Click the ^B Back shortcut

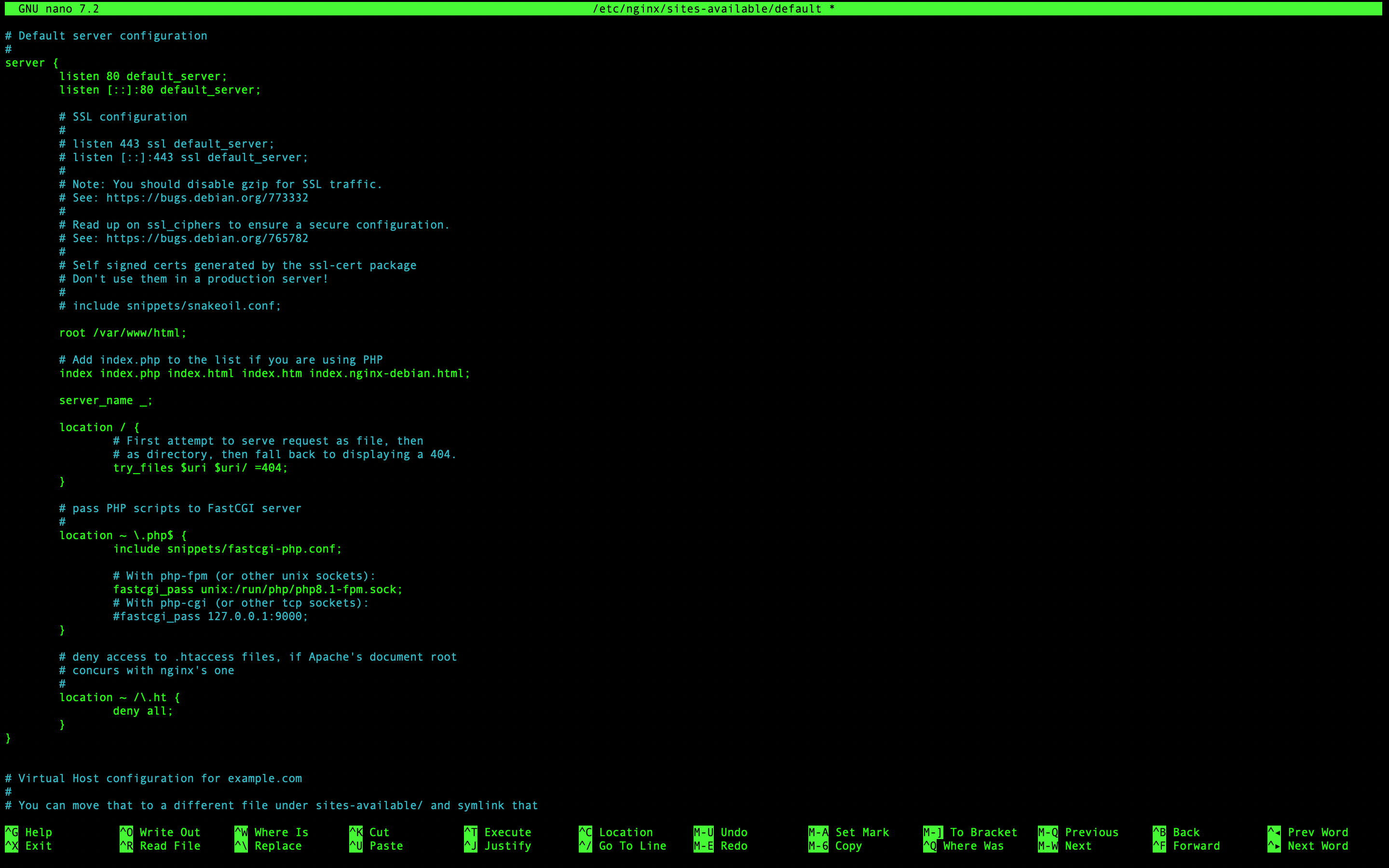tap(1176, 832)
